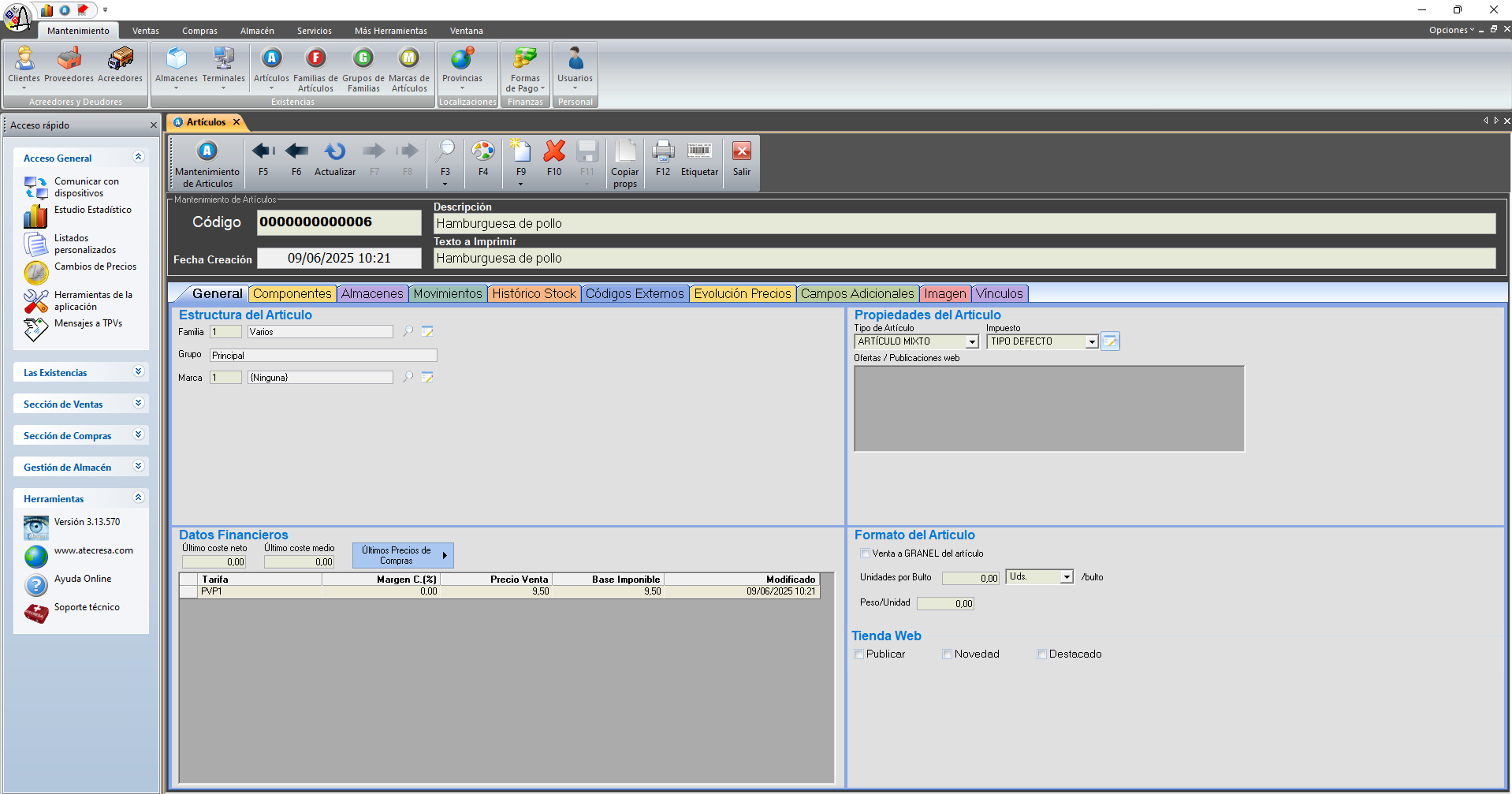Expand Sección de Ventas section

[139, 403]
